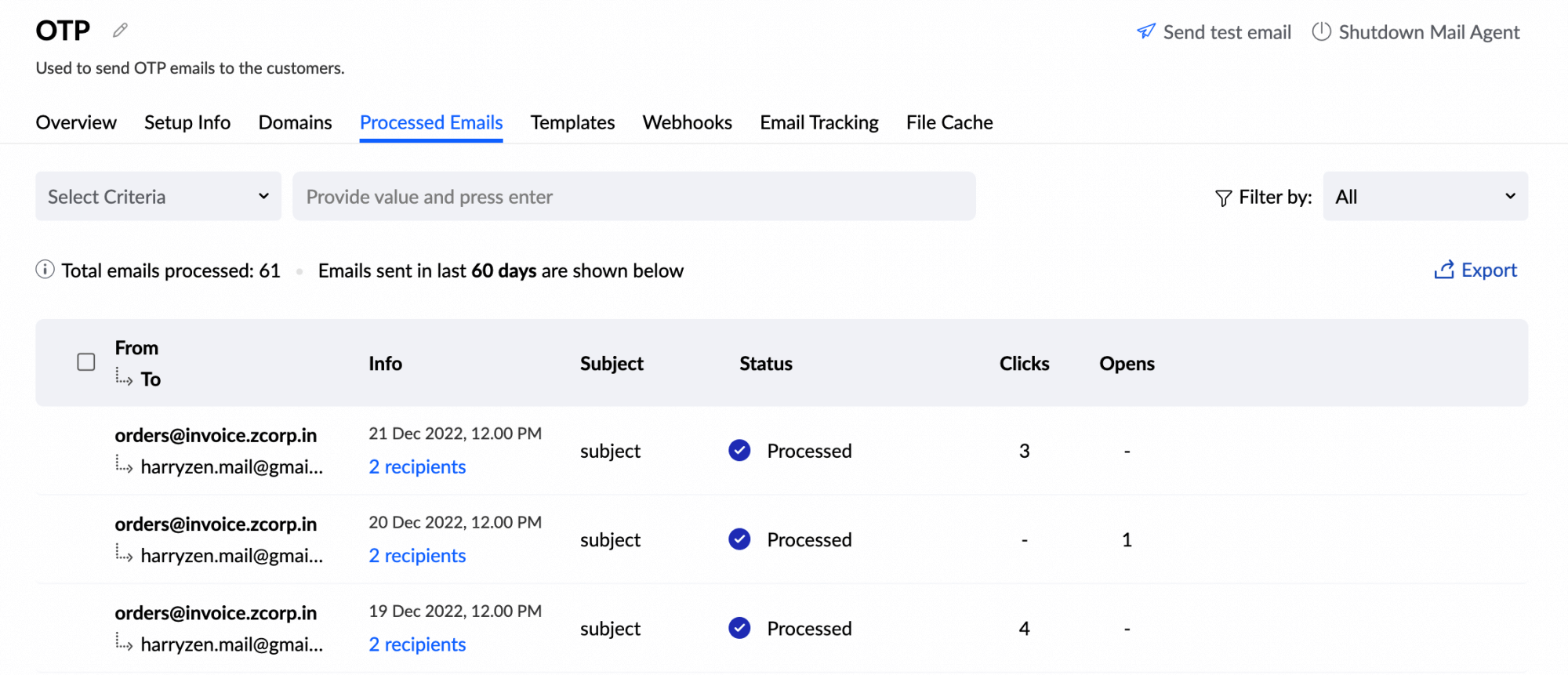Expand the Filter by All dropdown
Screen dimensions: 1568x675
1425,196
